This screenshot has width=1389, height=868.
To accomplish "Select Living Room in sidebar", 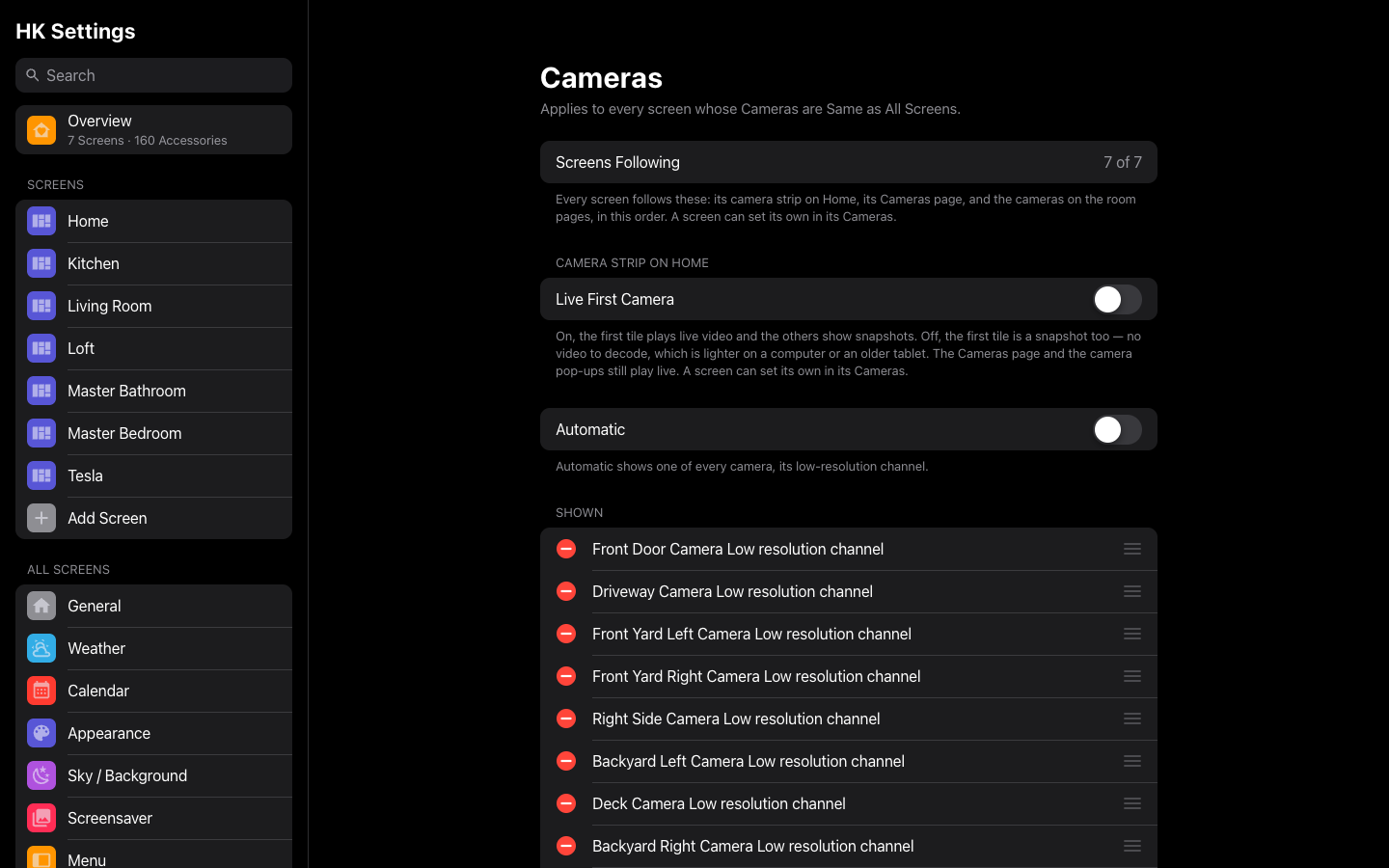I will [x=153, y=306].
